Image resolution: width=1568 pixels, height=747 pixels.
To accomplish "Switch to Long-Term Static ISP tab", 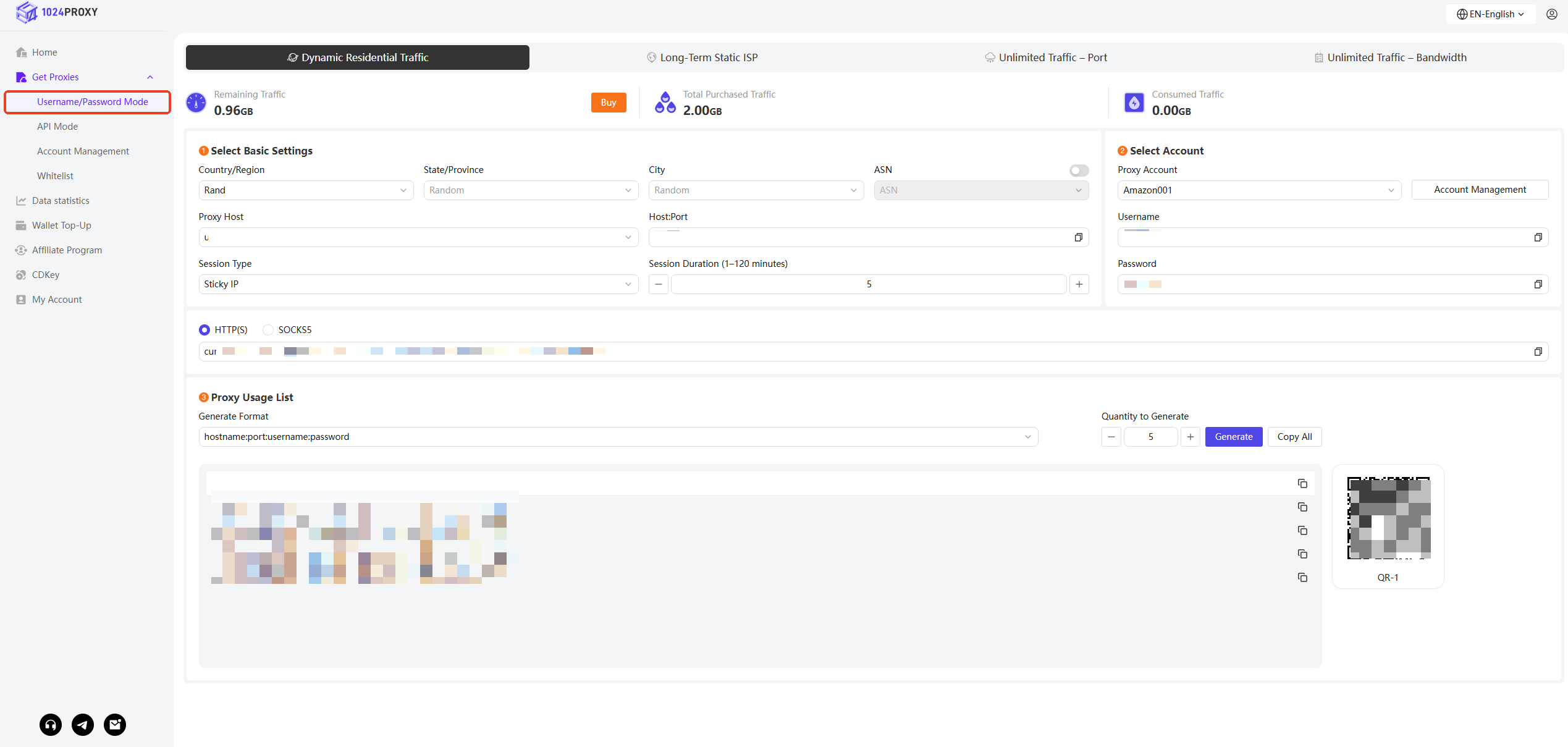I will (x=702, y=57).
